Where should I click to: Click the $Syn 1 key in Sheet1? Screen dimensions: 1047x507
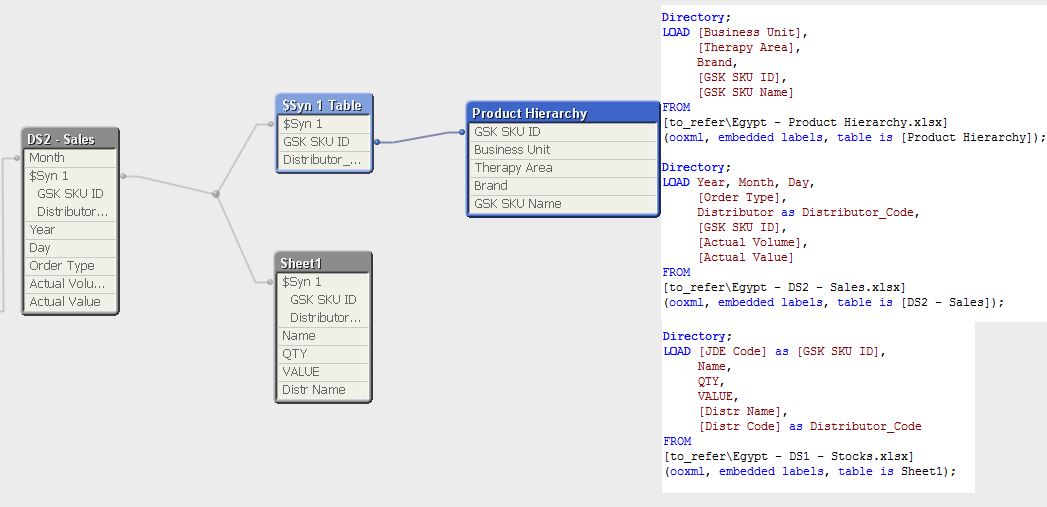point(303,282)
